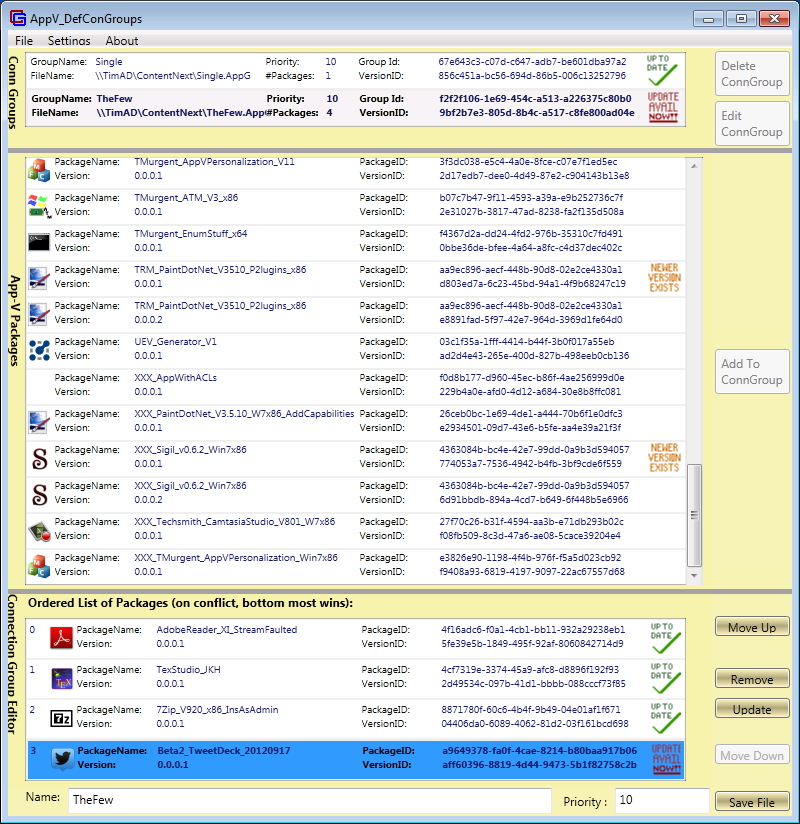The height and width of the screenshot is (824, 800).
Task: Click the TMurgent_AppVPersonalization_V11 package icon
Action: [x=39, y=170]
